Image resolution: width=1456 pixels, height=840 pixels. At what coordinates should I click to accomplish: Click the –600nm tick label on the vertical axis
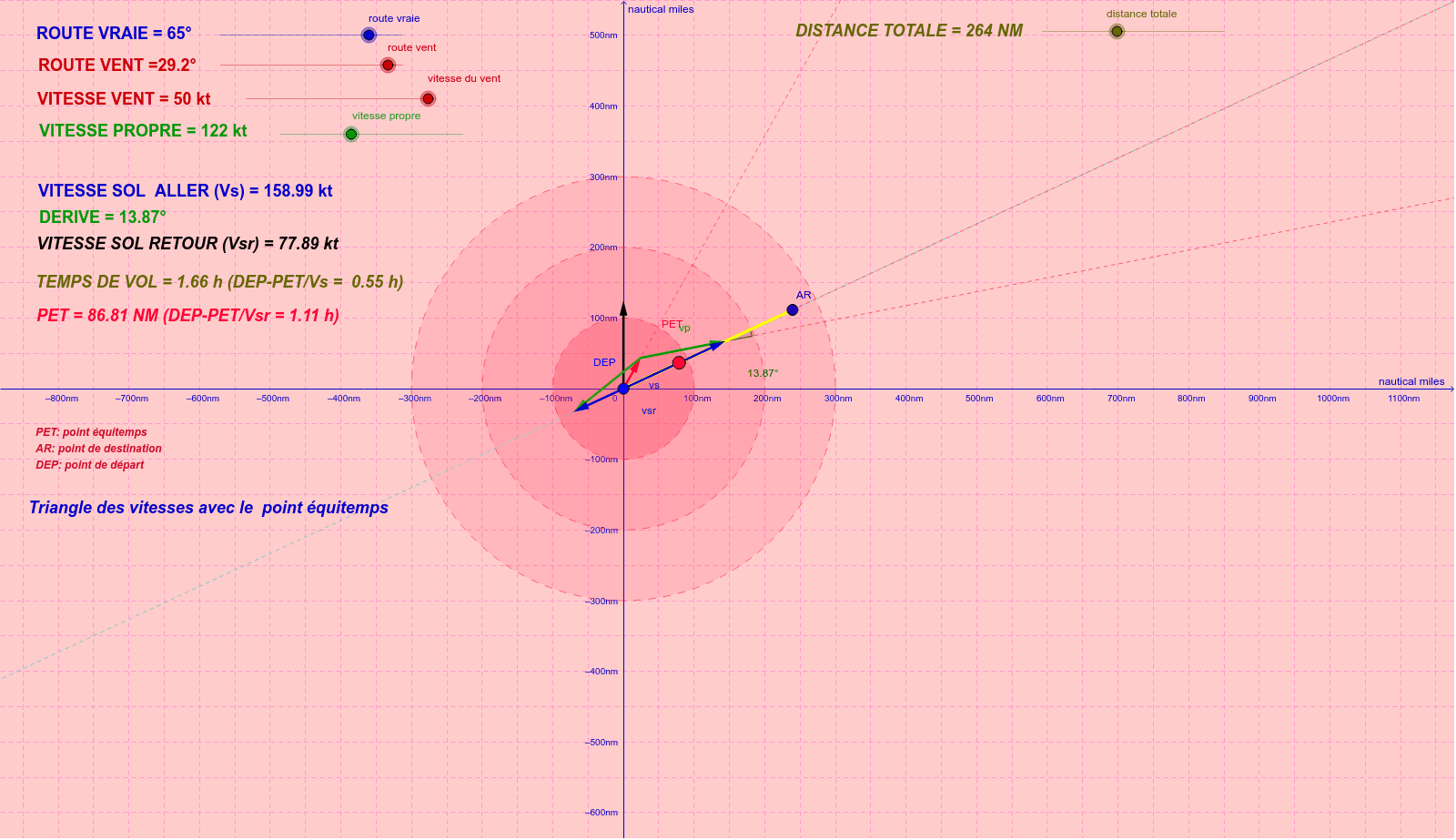(601, 813)
